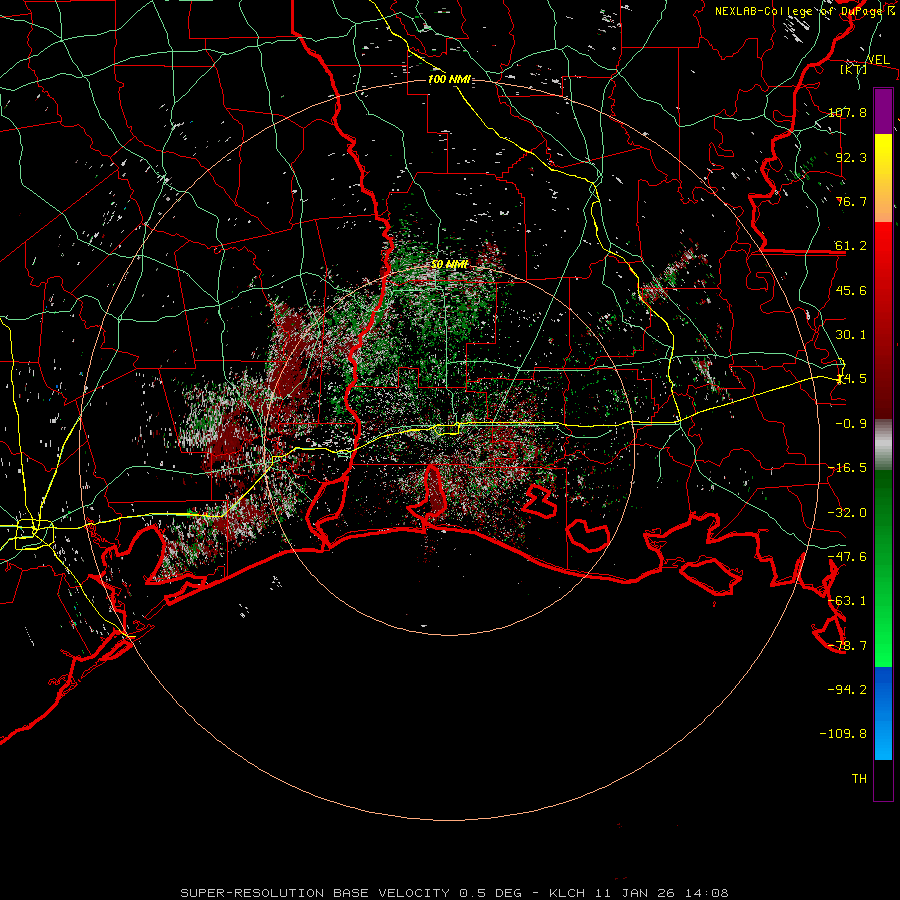Click the 45.6 scale value
The image size is (900, 900).
click(851, 290)
